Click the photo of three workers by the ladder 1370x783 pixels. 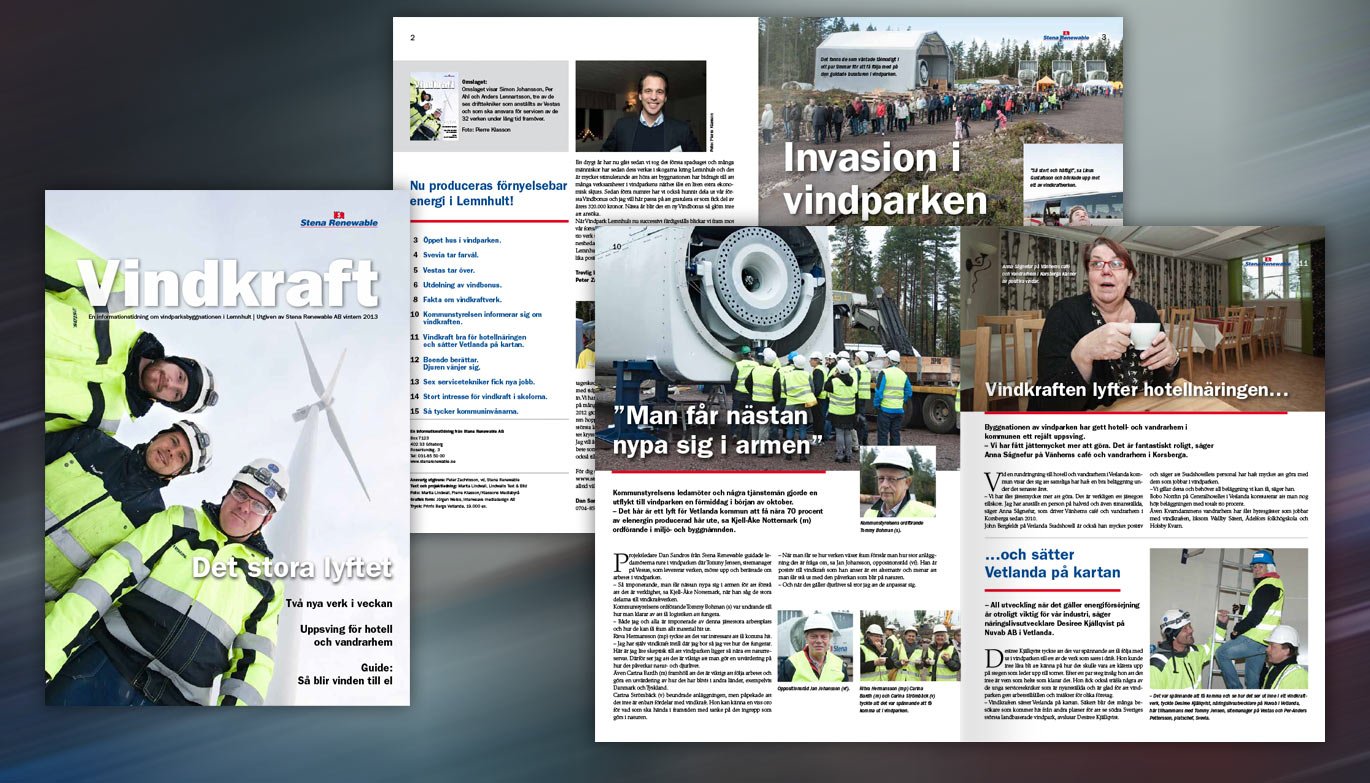(1229, 619)
